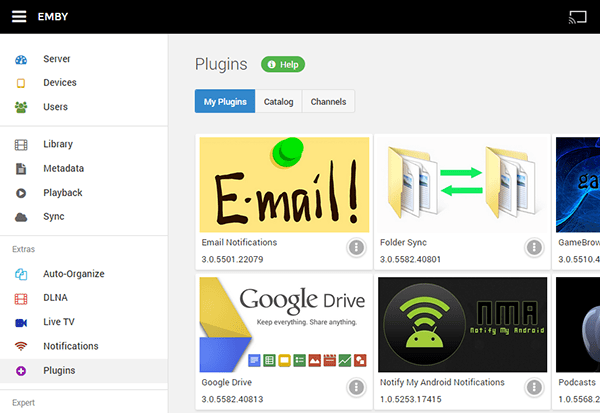
Task: Open DLNA settings in sidebar
Action: [84, 298]
